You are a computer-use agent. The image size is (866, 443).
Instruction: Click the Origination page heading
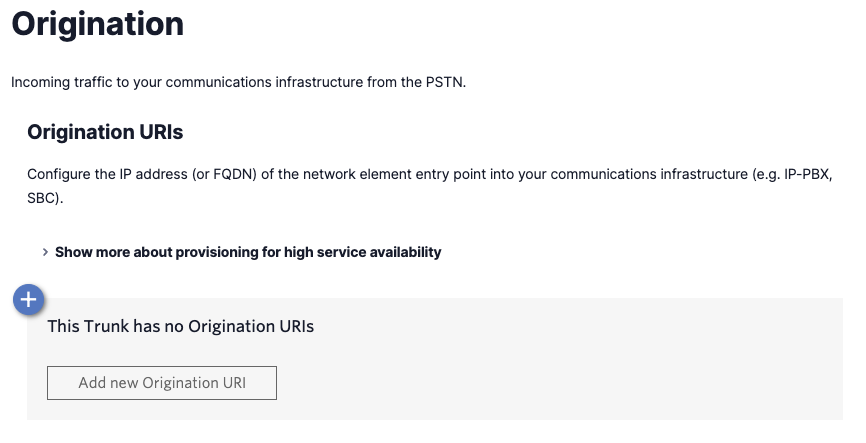point(97,24)
